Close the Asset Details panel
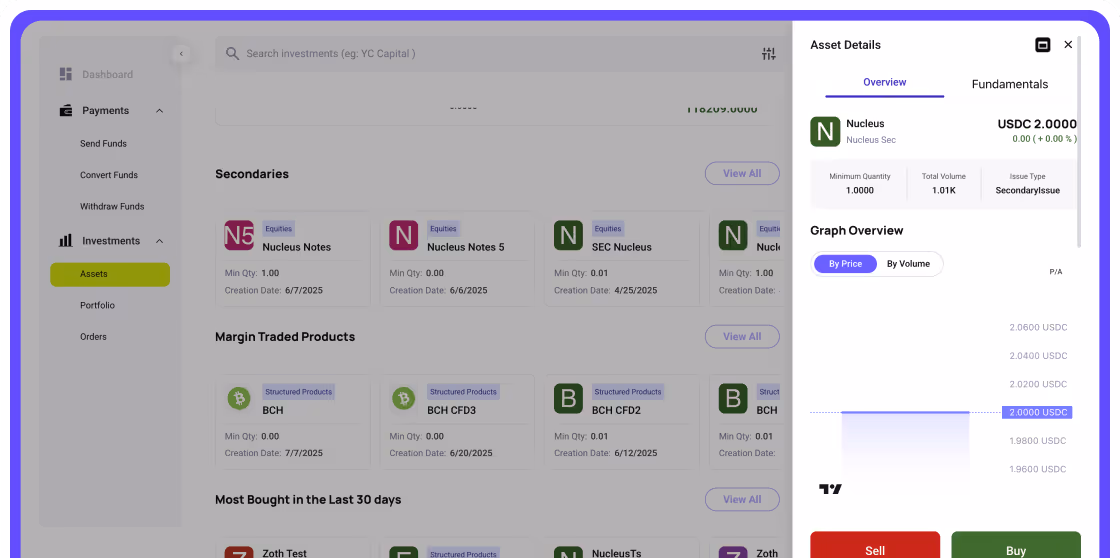 point(1068,44)
